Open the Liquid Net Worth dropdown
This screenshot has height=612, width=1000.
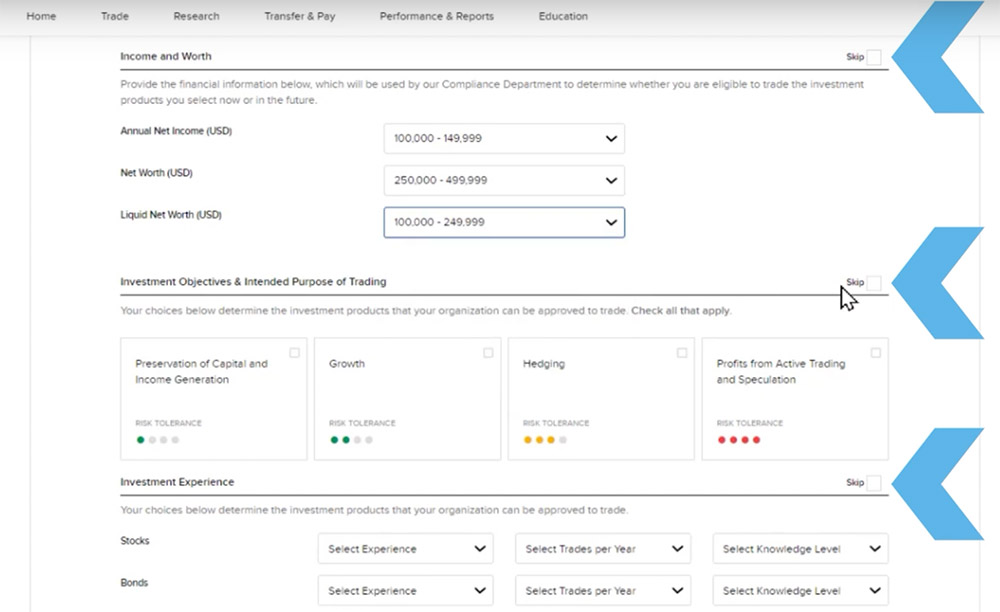pos(503,222)
